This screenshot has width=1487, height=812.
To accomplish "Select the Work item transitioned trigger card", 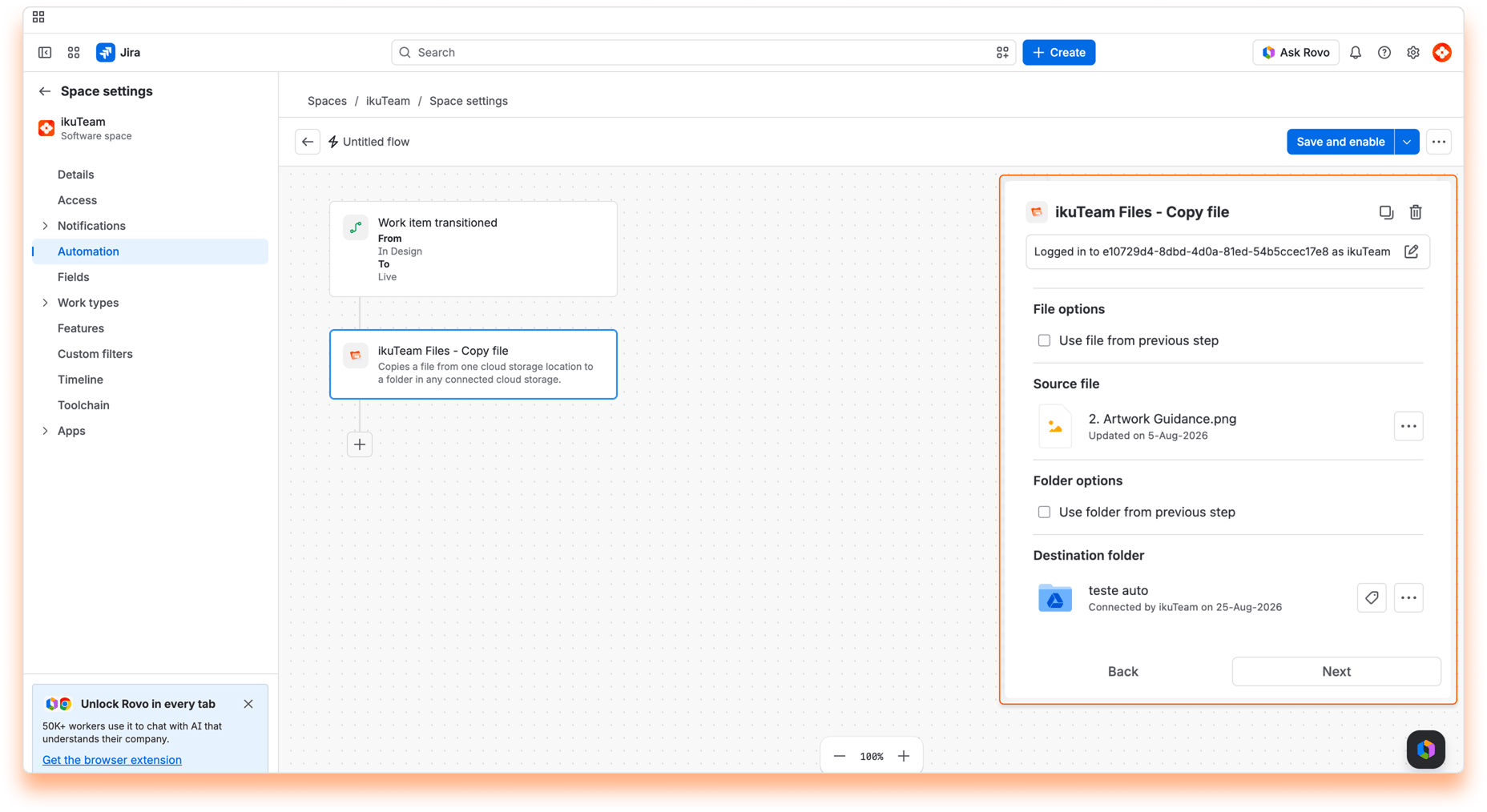I will [474, 249].
